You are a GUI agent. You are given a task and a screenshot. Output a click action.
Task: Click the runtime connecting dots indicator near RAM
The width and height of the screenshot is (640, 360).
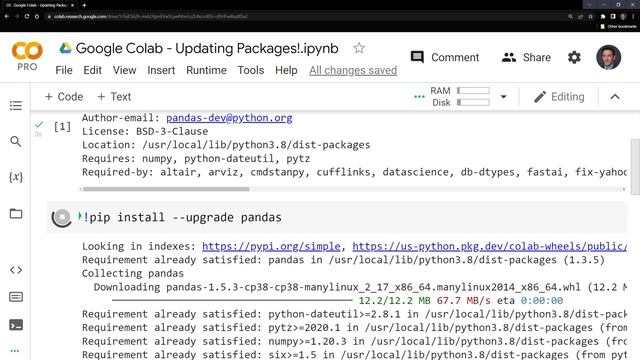click(x=419, y=97)
